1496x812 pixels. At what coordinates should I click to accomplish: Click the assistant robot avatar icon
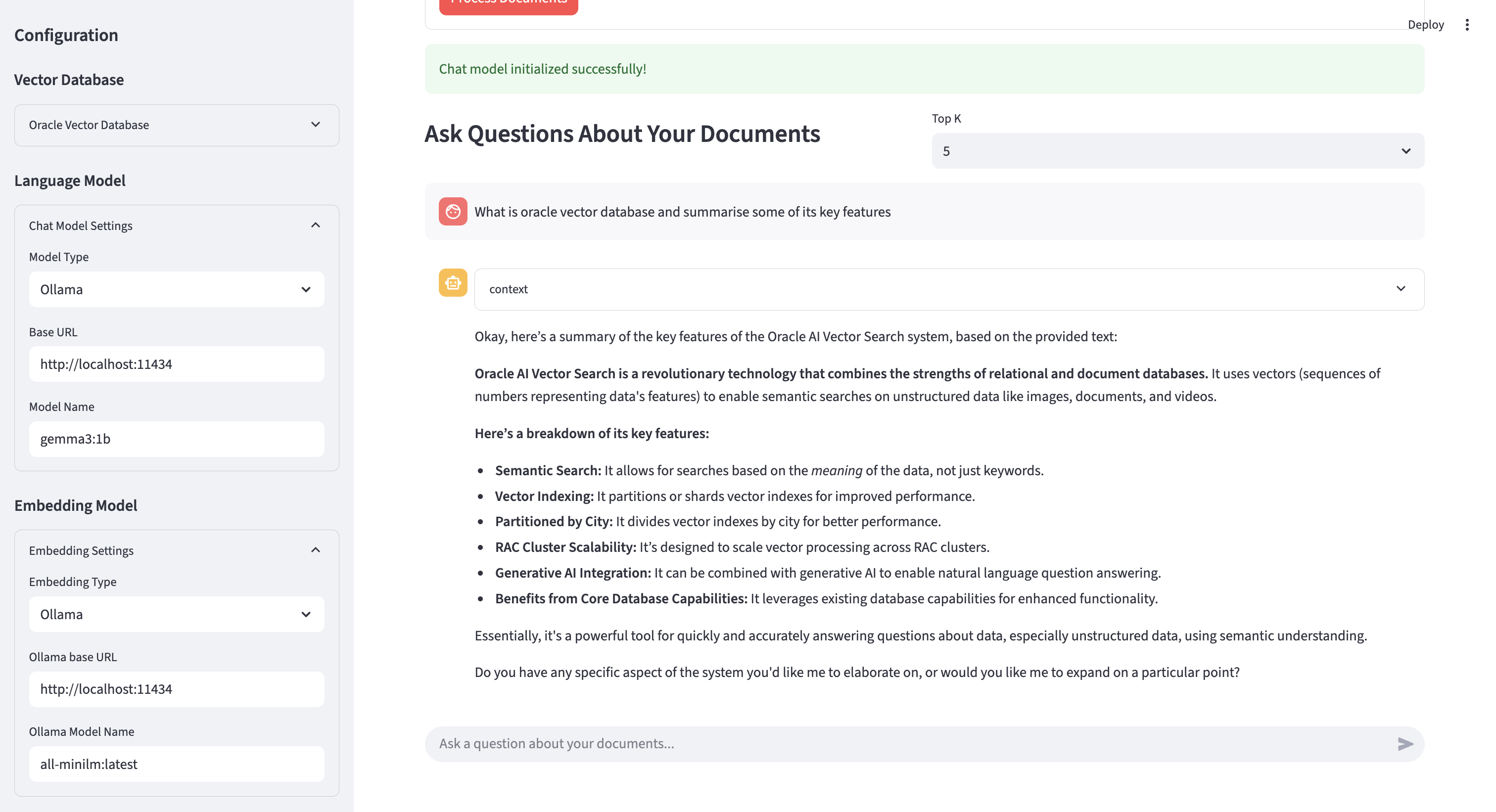tap(453, 283)
